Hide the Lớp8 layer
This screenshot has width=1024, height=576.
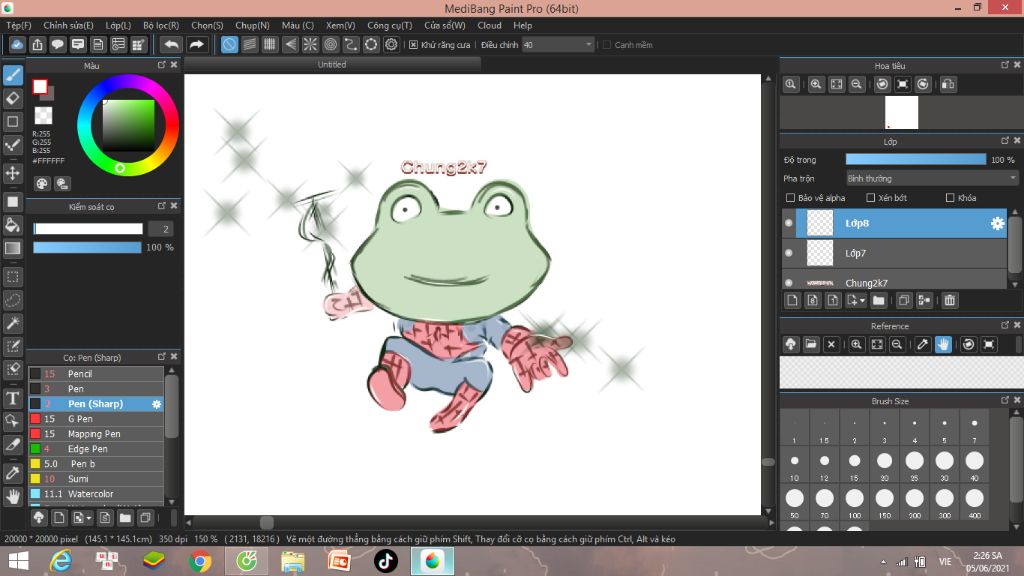[789, 223]
